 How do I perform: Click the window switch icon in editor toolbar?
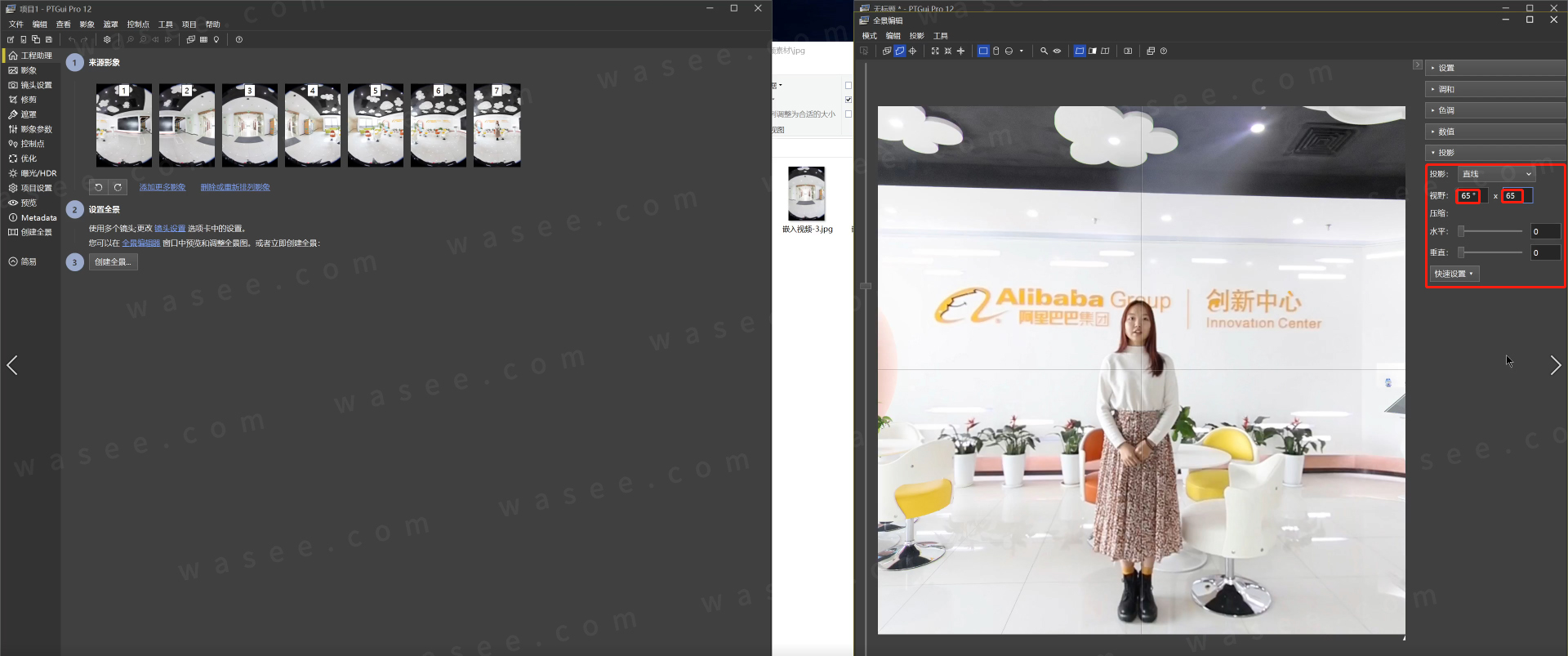[x=1151, y=51]
